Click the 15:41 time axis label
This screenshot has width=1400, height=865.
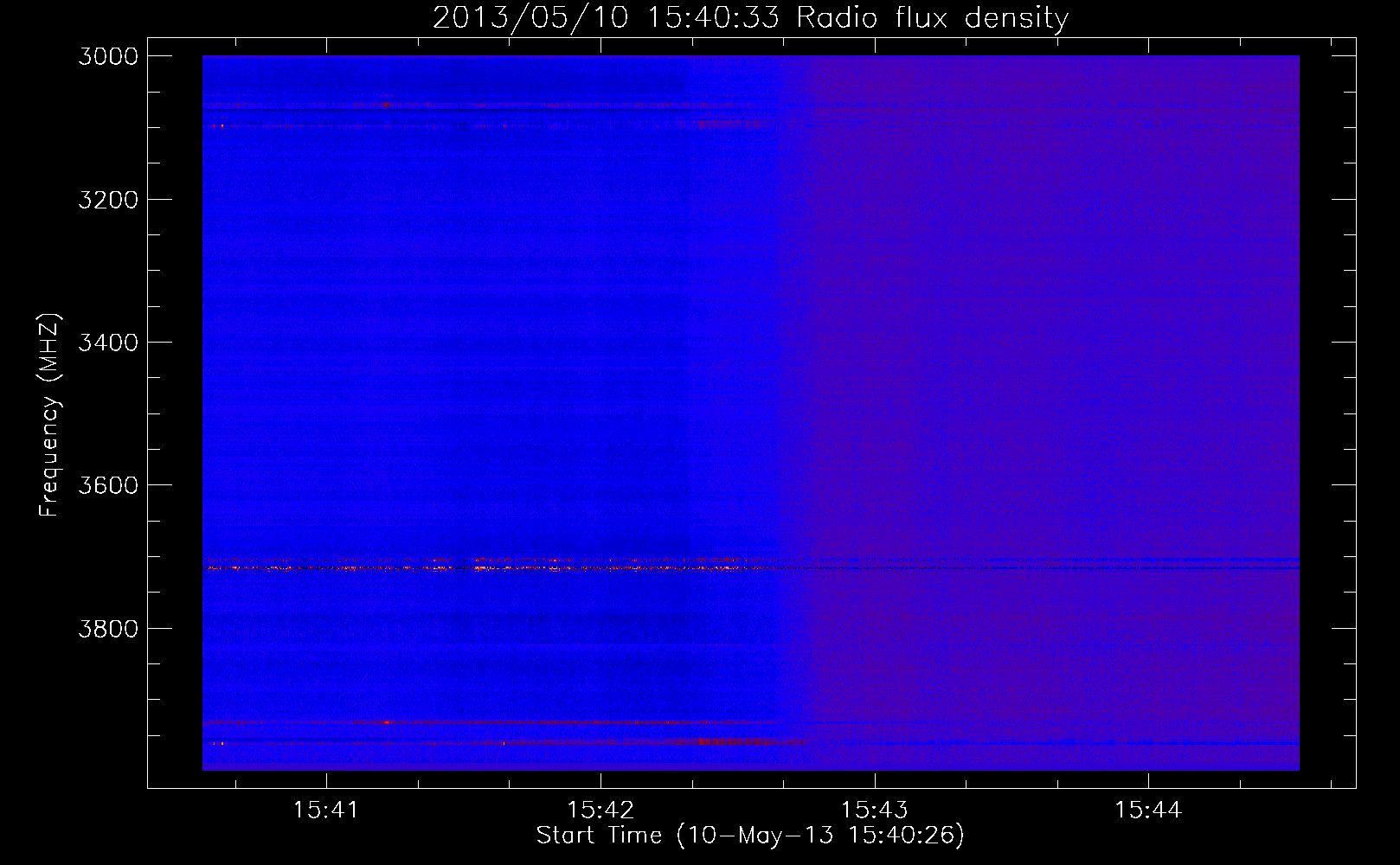[x=325, y=811]
